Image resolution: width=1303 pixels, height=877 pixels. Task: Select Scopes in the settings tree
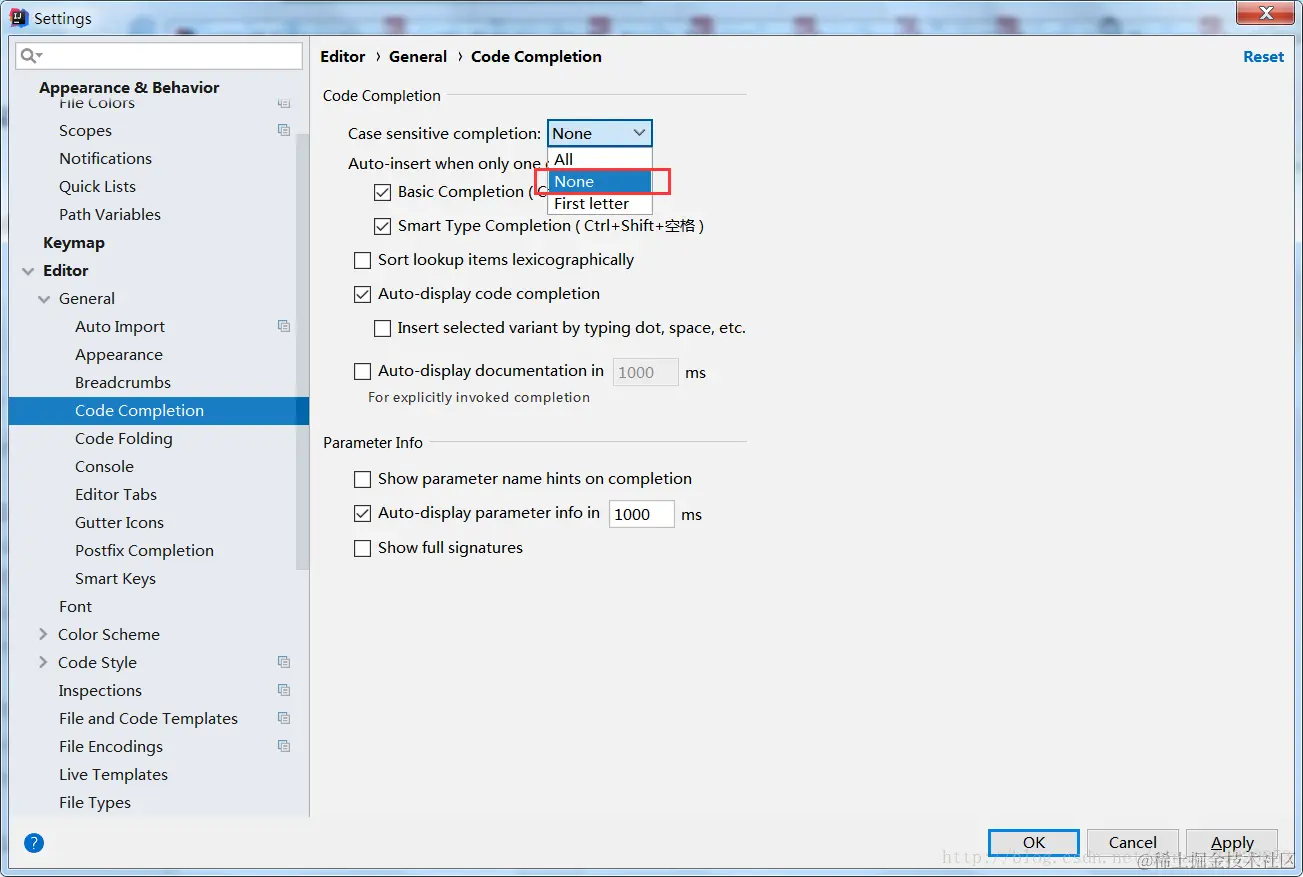85,131
